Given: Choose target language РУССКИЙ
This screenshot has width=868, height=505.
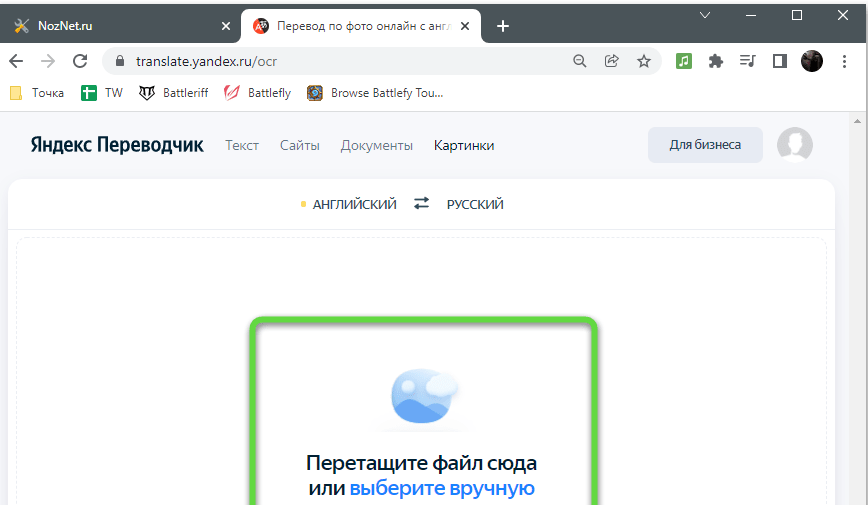Looking at the screenshot, I should click(475, 204).
